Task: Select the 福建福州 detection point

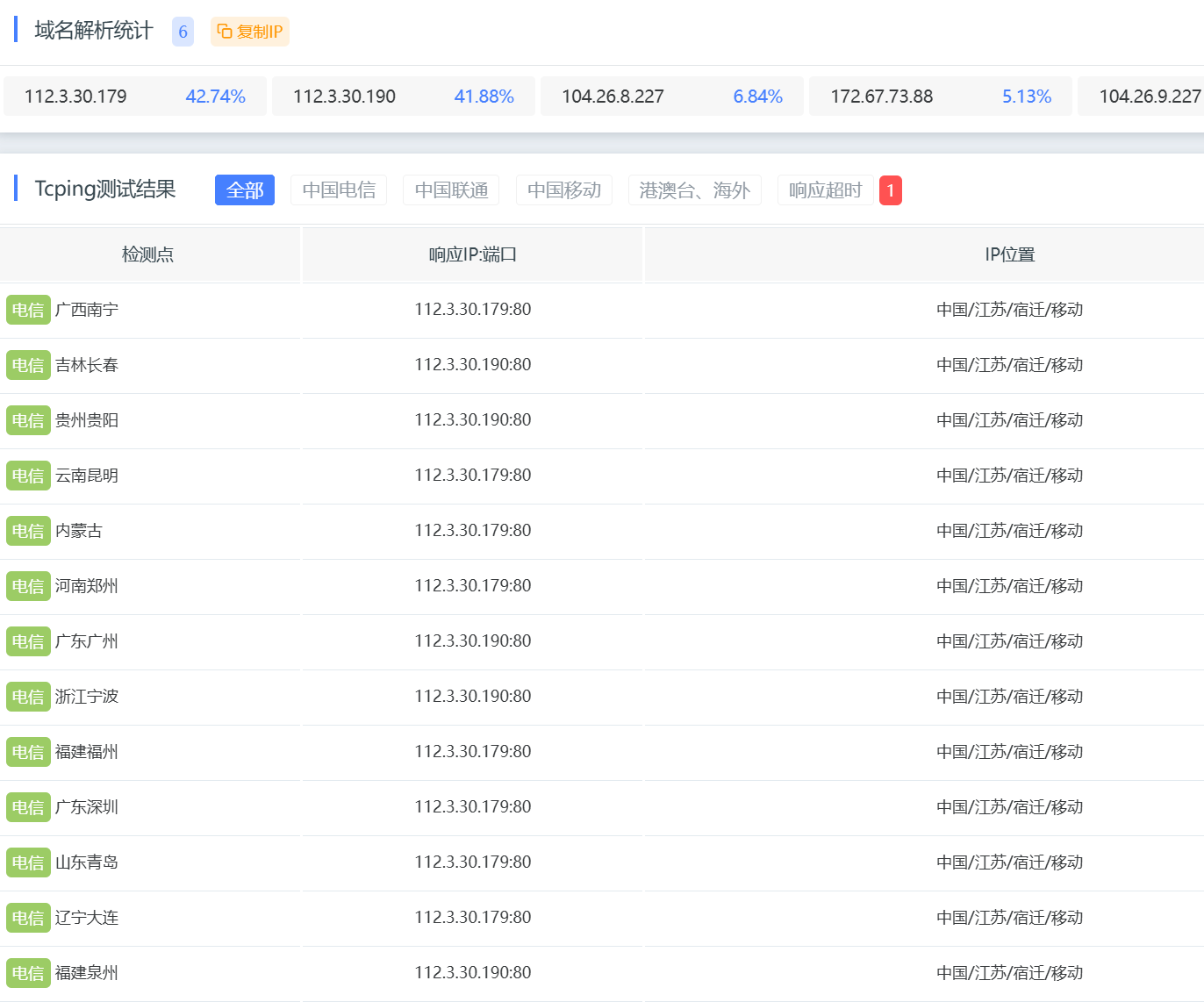Action: (x=87, y=752)
